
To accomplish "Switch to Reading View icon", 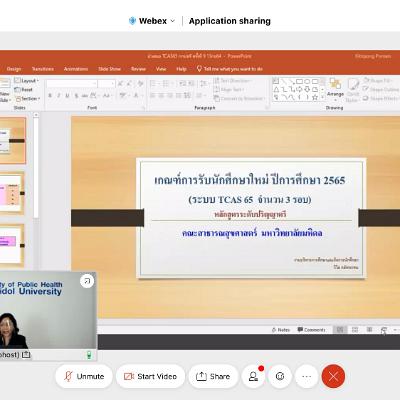I will 369,330.
